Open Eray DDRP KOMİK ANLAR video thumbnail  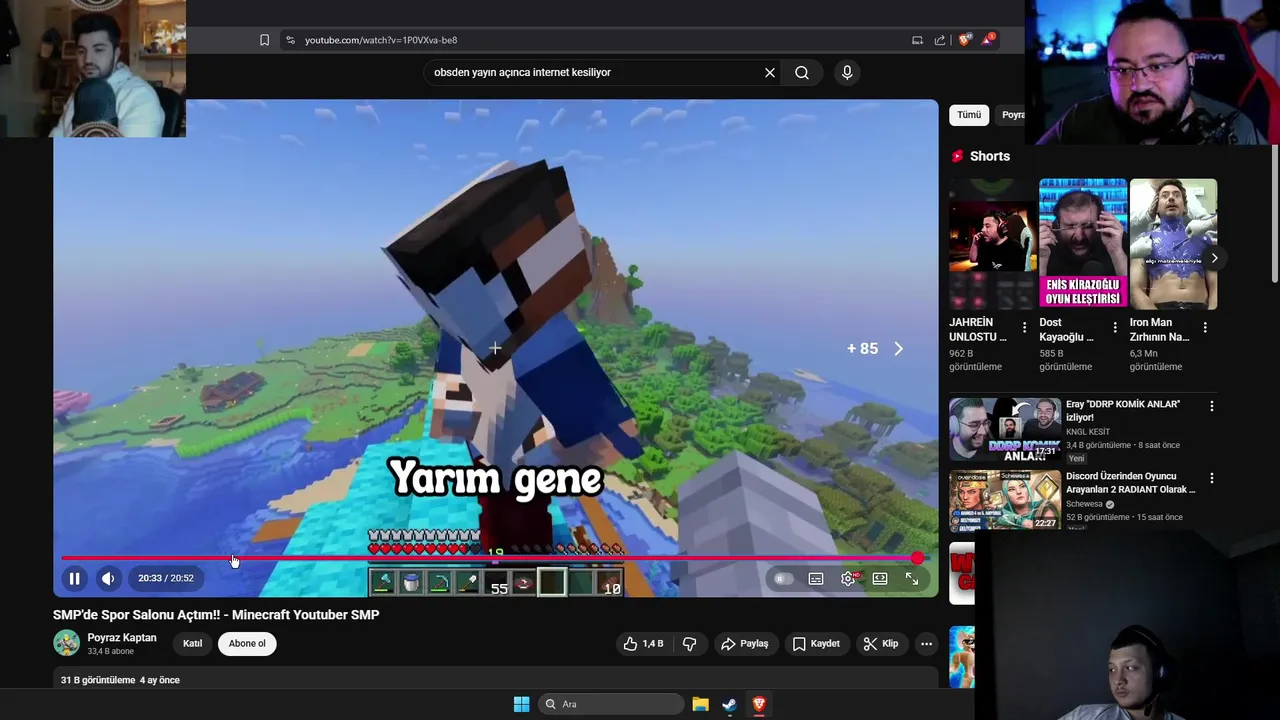coord(1005,429)
